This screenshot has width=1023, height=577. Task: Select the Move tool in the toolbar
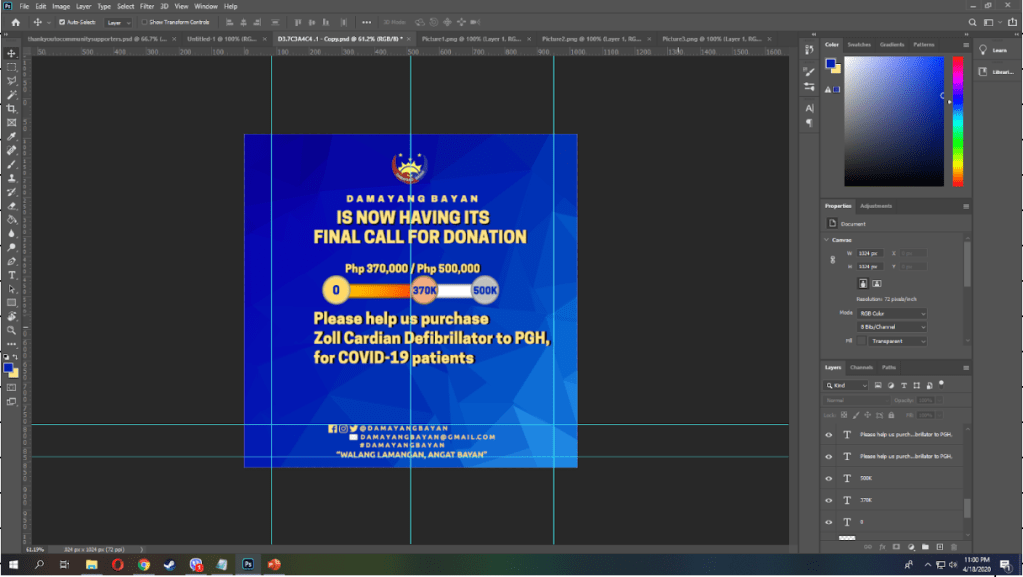click(x=11, y=53)
